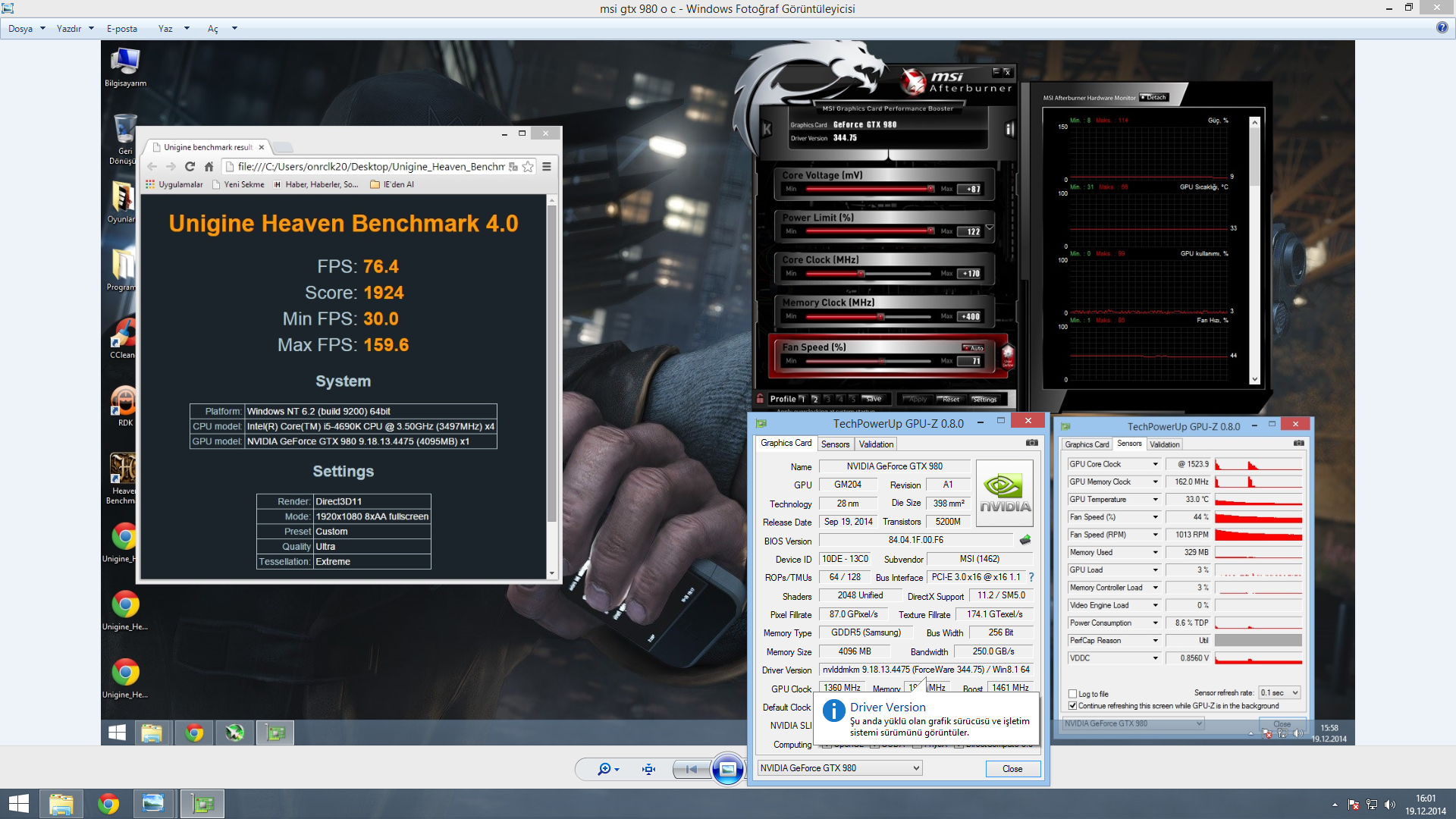Click GPU-Z screenshot camera icon, front window
The width and height of the screenshot is (1456, 819).
coord(1032,443)
